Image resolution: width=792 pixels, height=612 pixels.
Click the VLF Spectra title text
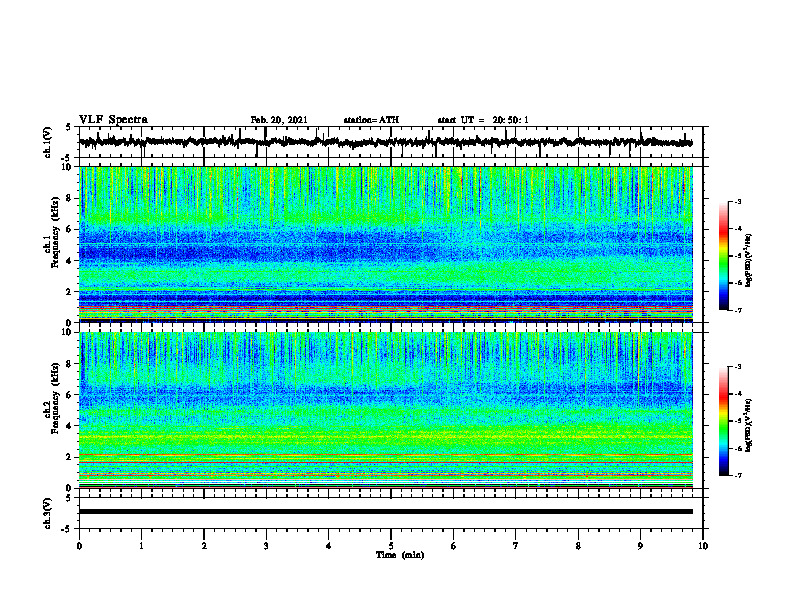pos(113,120)
